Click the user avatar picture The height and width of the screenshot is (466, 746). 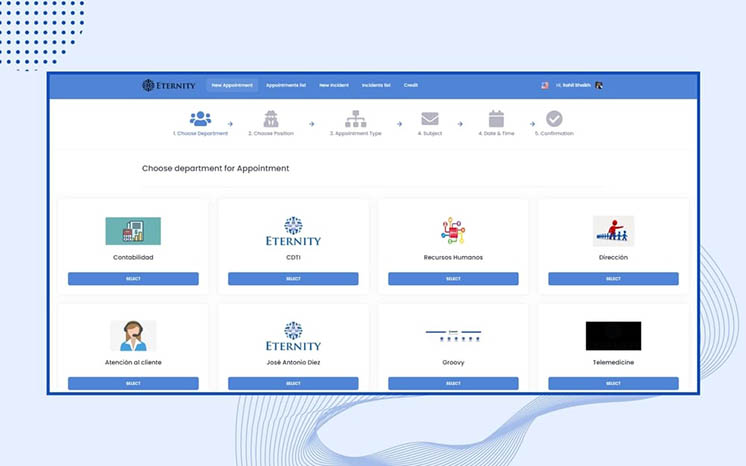click(599, 85)
